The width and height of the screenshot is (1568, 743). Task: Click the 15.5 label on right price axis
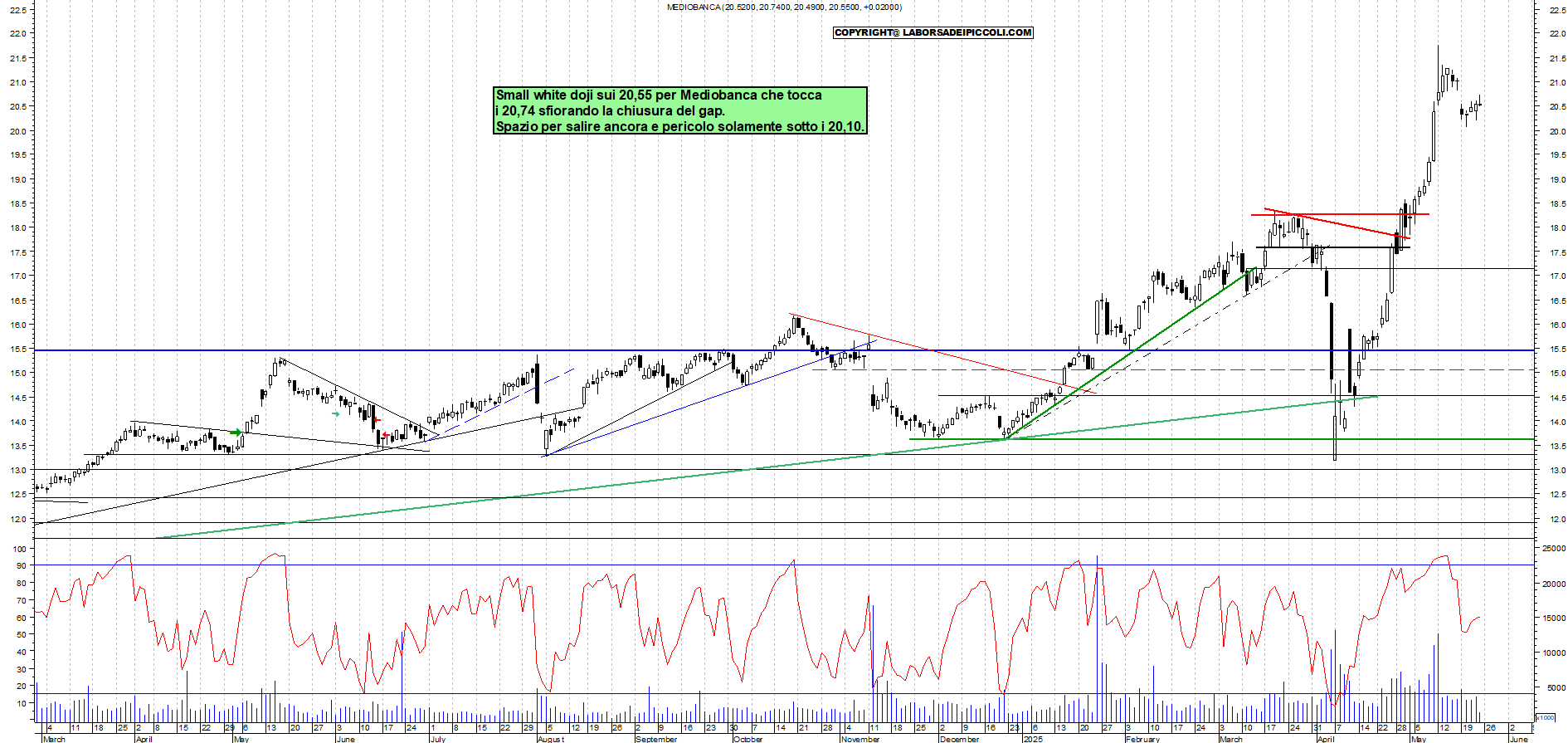1556,350
